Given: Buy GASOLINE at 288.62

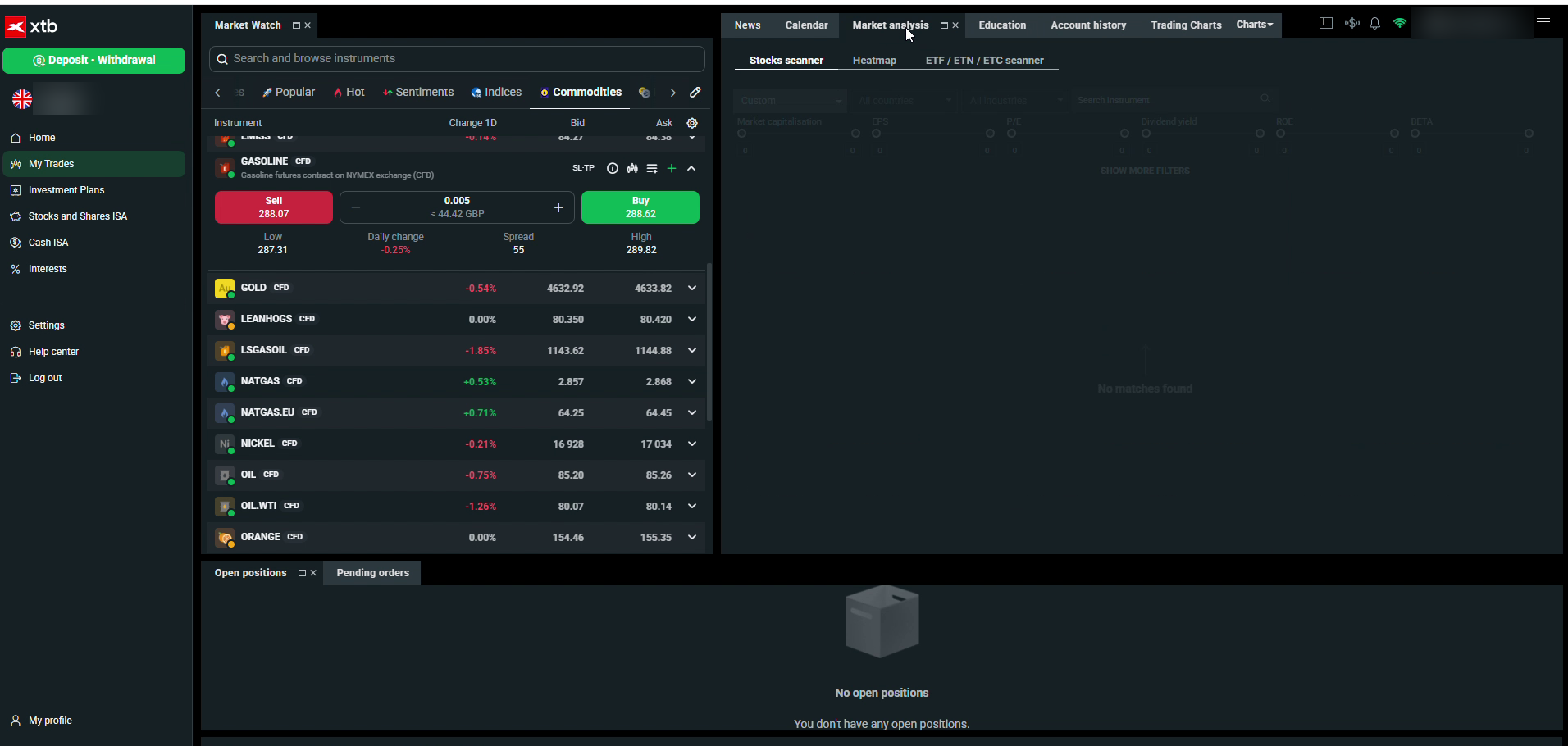Looking at the screenshot, I should click(640, 207).
